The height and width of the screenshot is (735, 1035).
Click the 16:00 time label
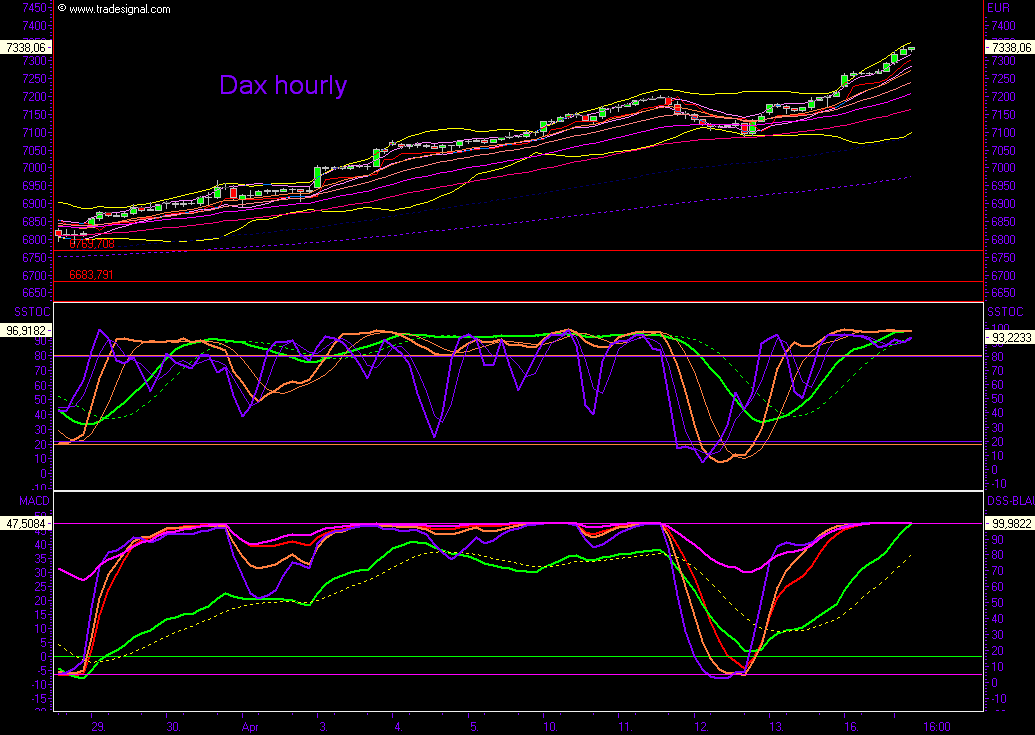point(937,726)
